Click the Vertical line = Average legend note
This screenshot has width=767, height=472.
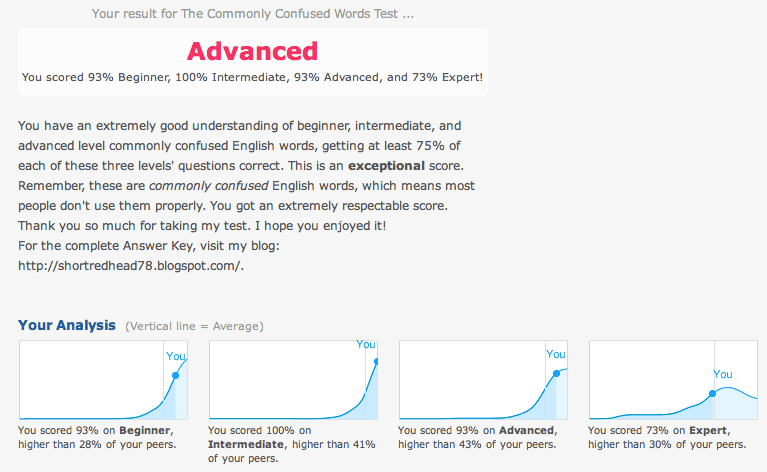(x=194, y=326)
